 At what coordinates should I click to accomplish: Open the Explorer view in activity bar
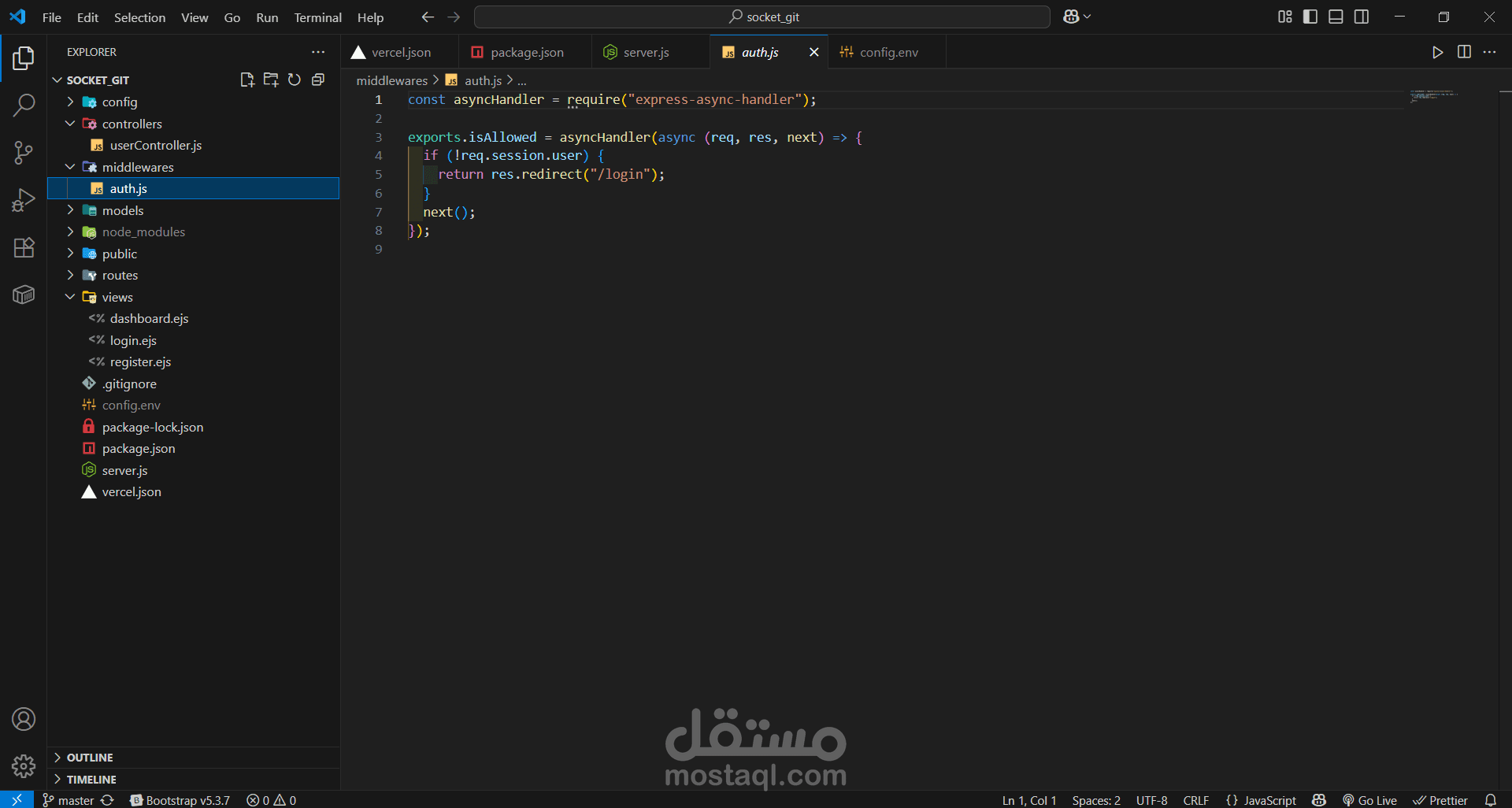[x=24, y=58]
